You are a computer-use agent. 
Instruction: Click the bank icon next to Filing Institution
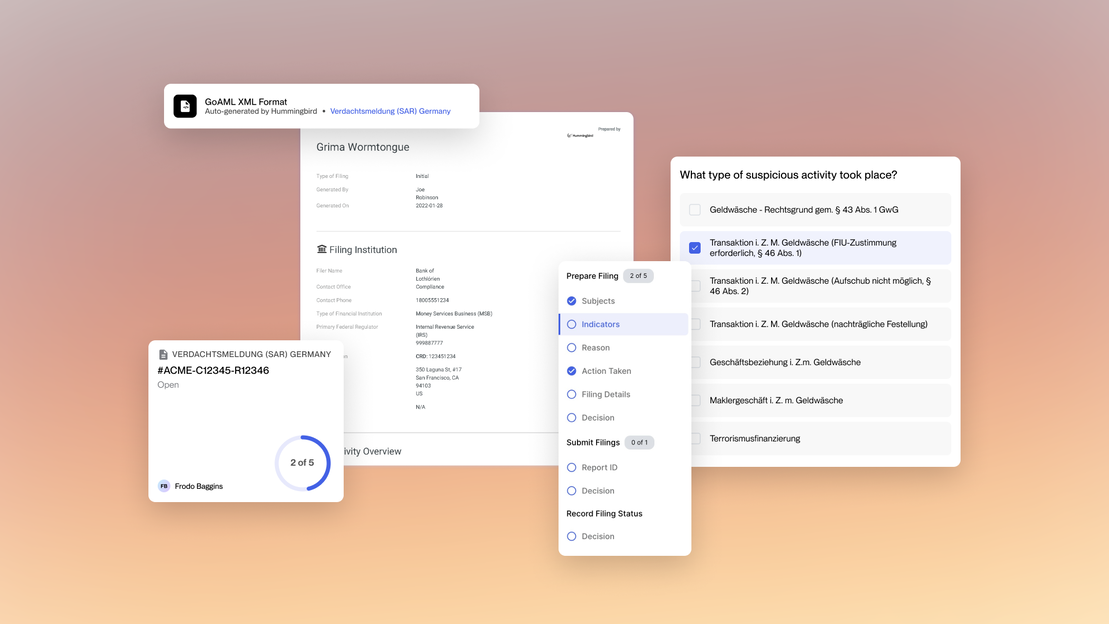point(322,250)
